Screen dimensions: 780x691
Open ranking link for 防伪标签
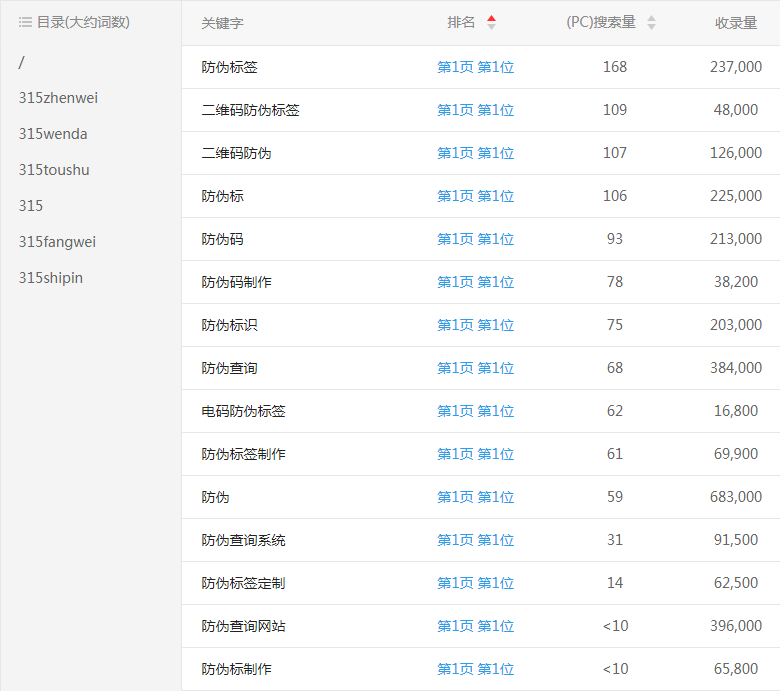pyautogui.click(x=475, y=67)
